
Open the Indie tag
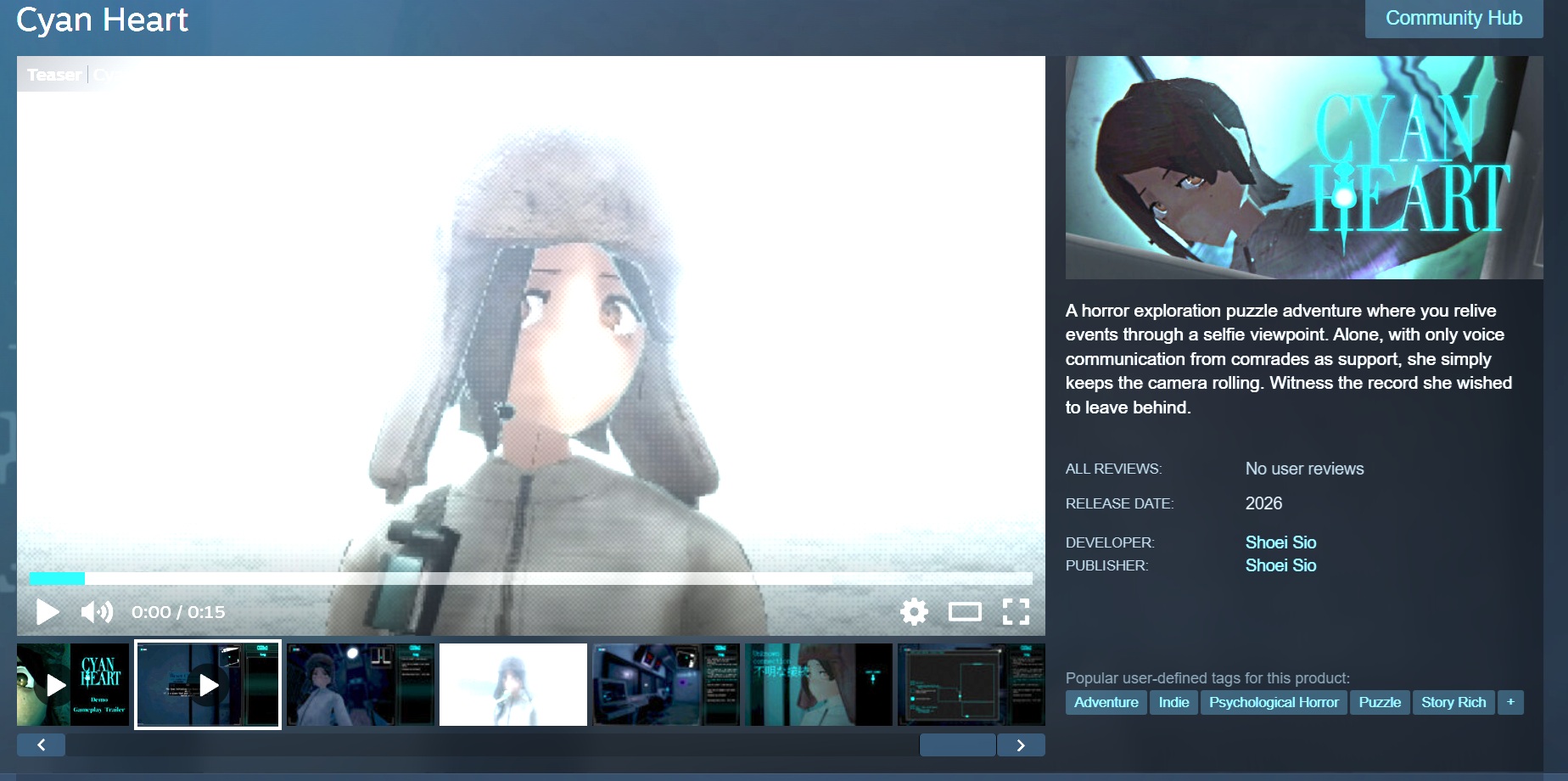point(1173,702)
